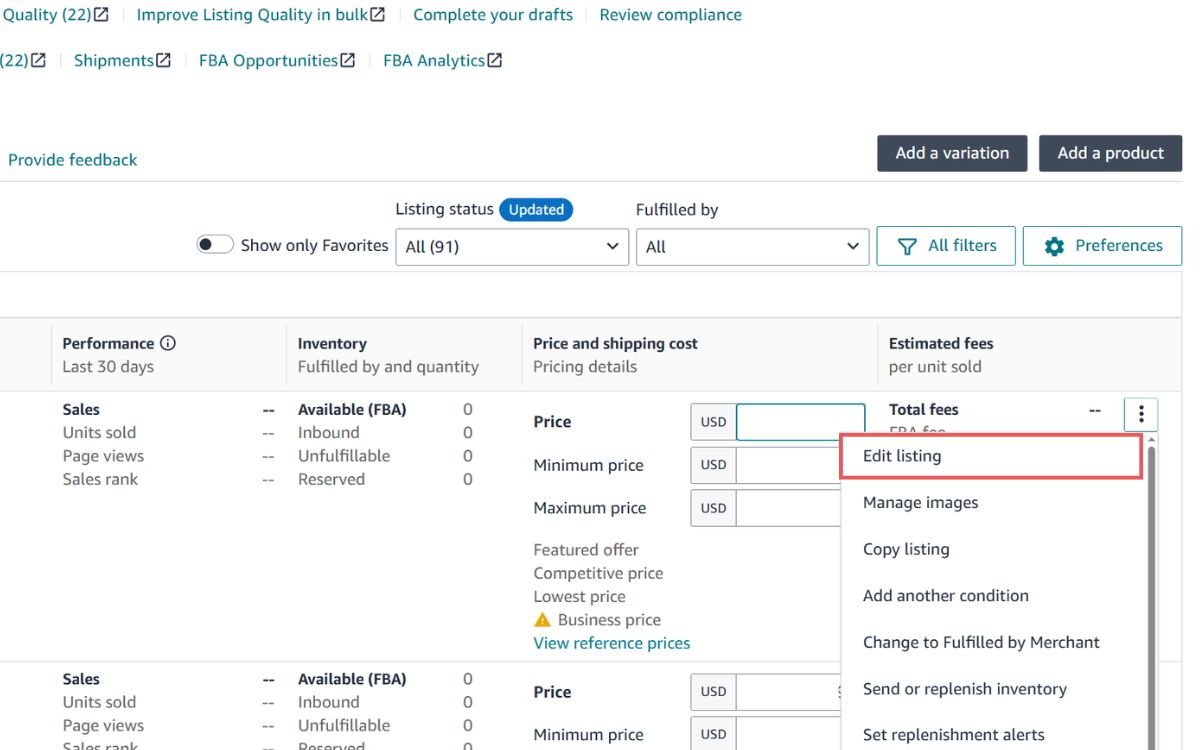Click the external link icon beside Shipments
Viewport: 1200px width, 750px height.
tap(163, 60)
